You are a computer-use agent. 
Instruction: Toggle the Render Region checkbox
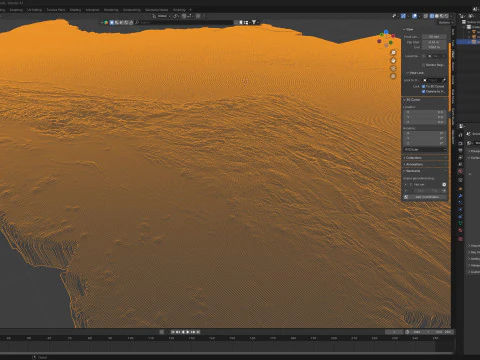coord(424,65)
